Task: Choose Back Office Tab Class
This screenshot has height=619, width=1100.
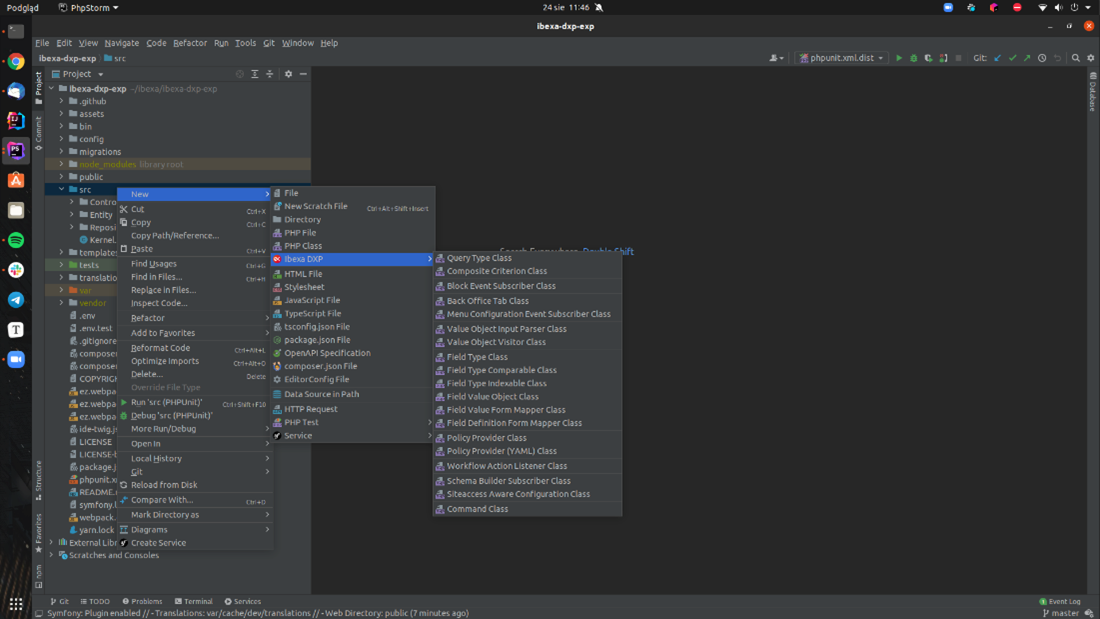Action: [528, 301]
